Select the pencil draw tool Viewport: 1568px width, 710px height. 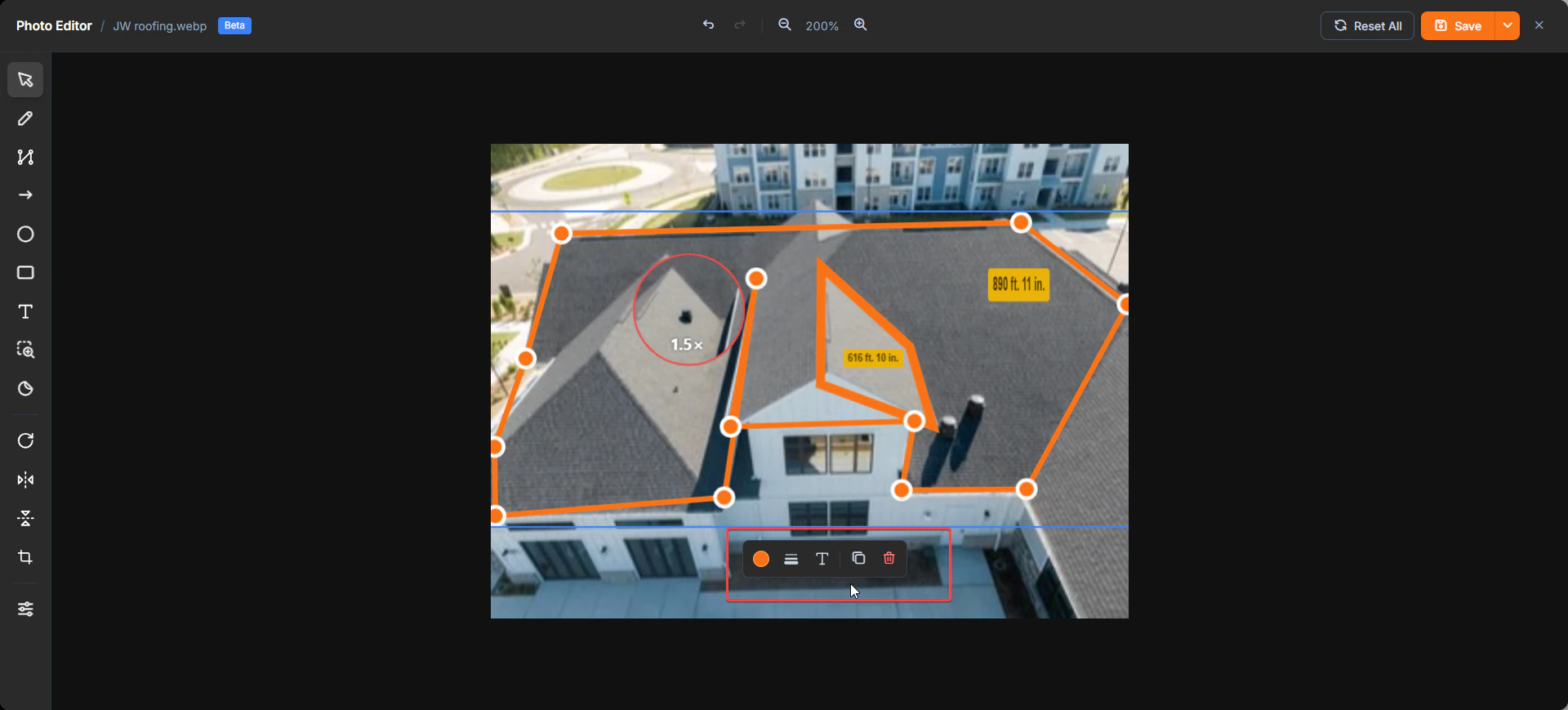point(25,118)
